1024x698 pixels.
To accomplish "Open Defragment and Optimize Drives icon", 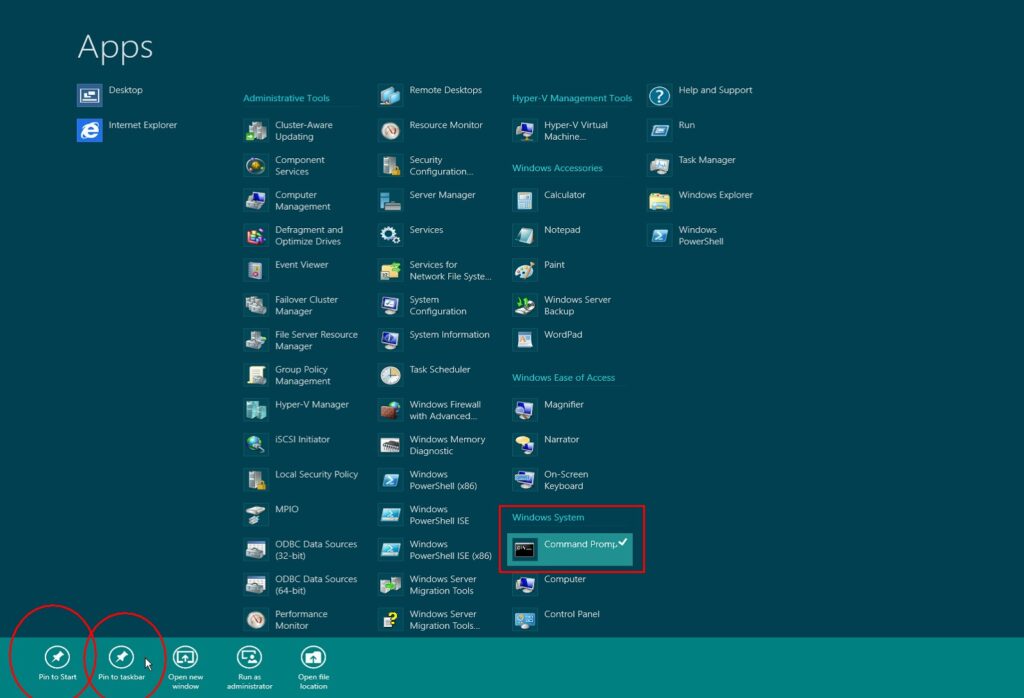I will tap(256, 236).
